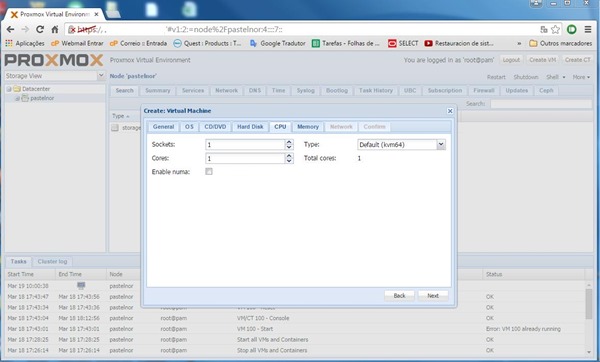Click Create CT button

(x=578, y=60)
